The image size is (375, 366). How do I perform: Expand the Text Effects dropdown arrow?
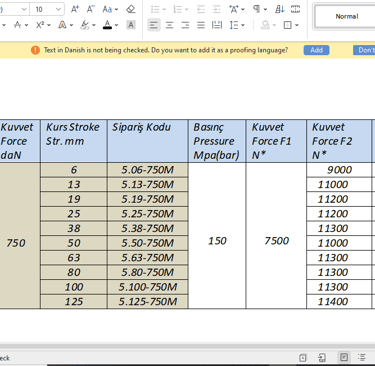[71, 25]
